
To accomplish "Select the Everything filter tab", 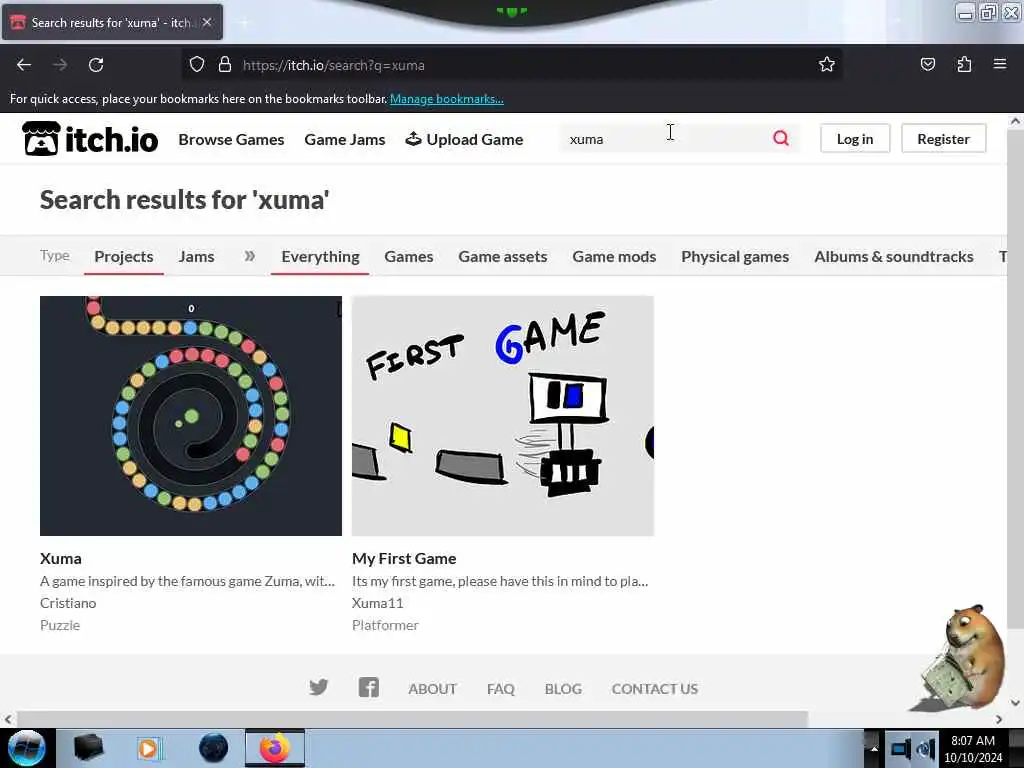I will point(320,256).
